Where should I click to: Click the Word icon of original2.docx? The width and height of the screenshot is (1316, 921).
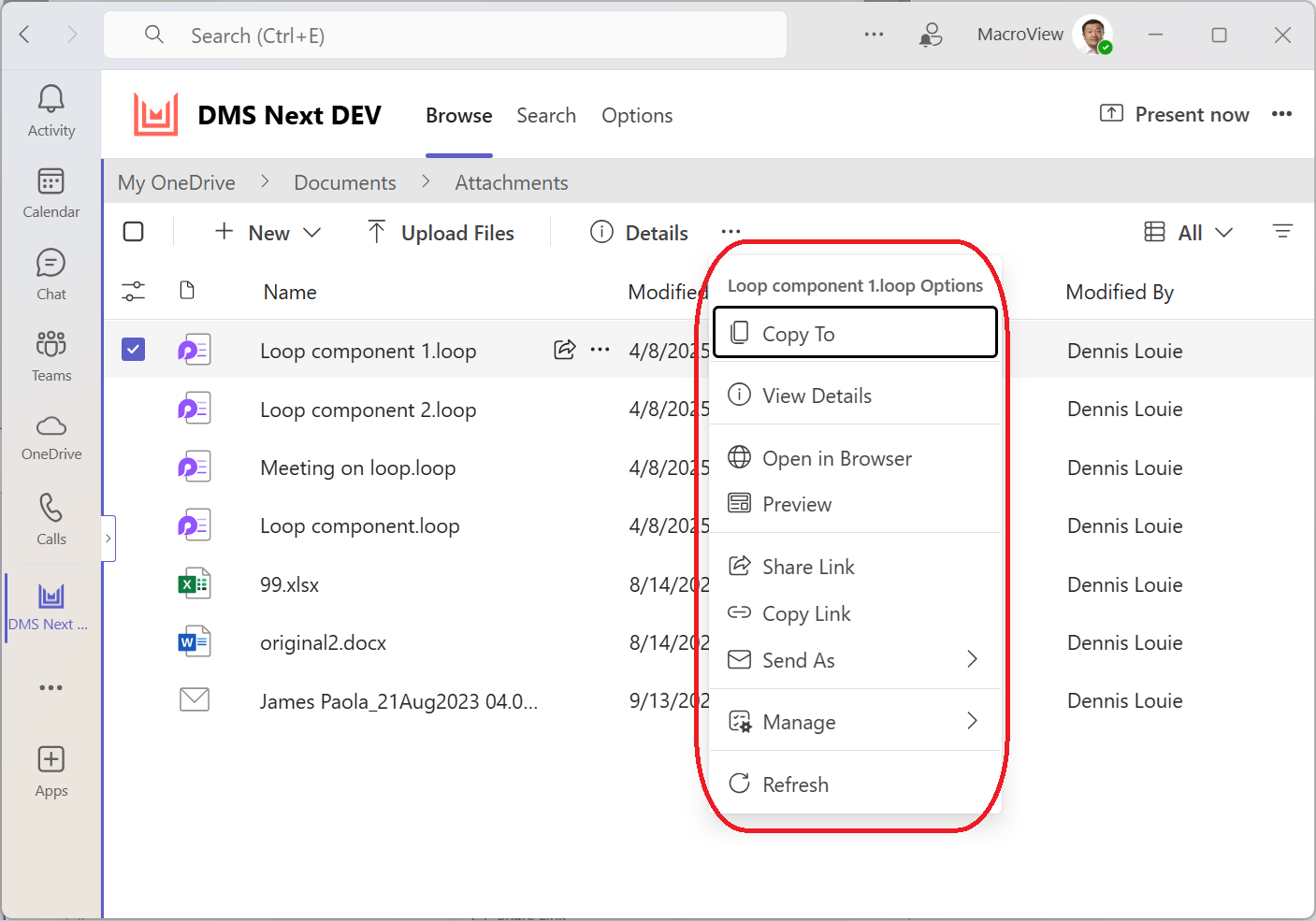click(195, 642)
